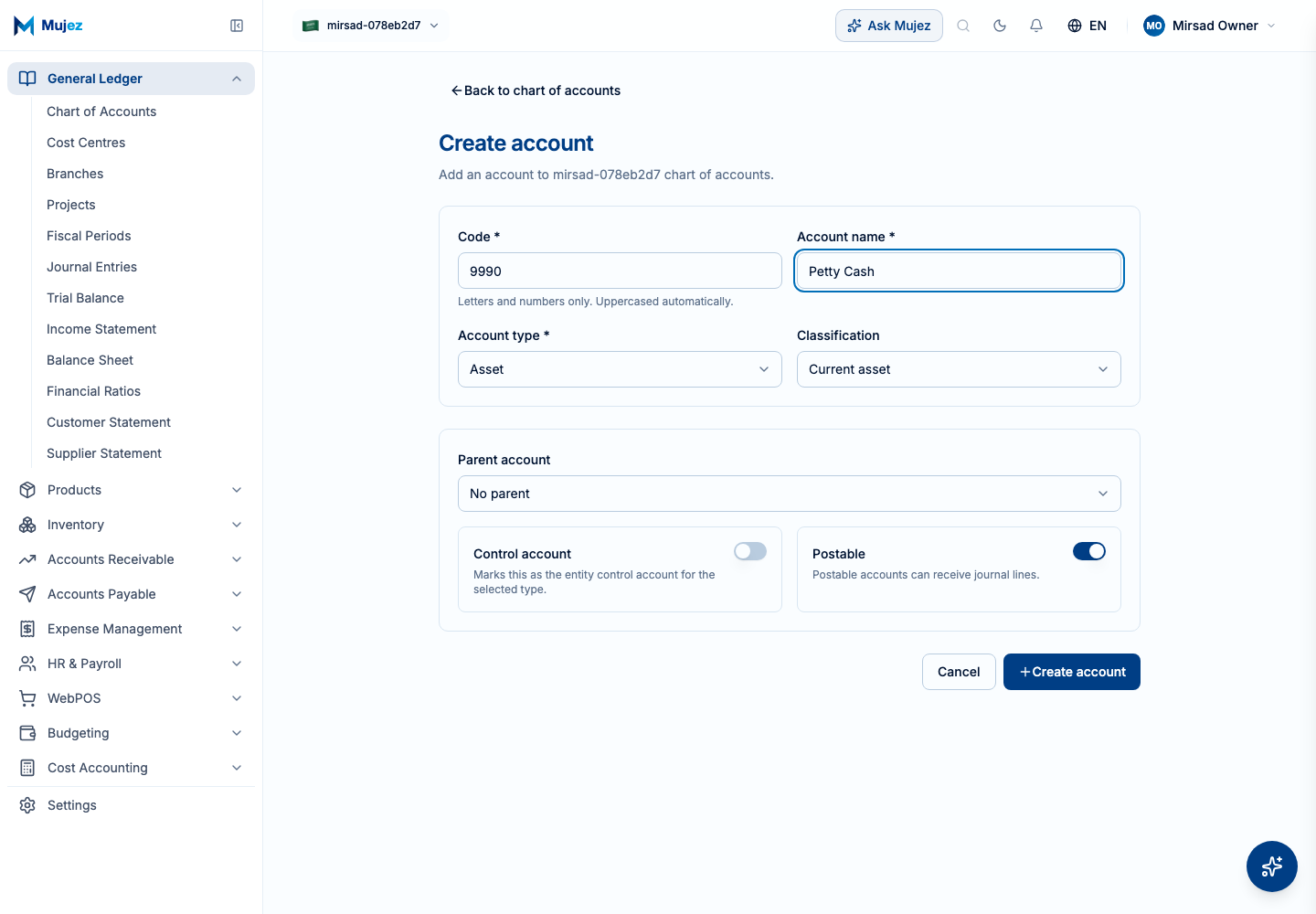Click the Cancel button
1316x914 pixels.
click(x=959, y=672)
